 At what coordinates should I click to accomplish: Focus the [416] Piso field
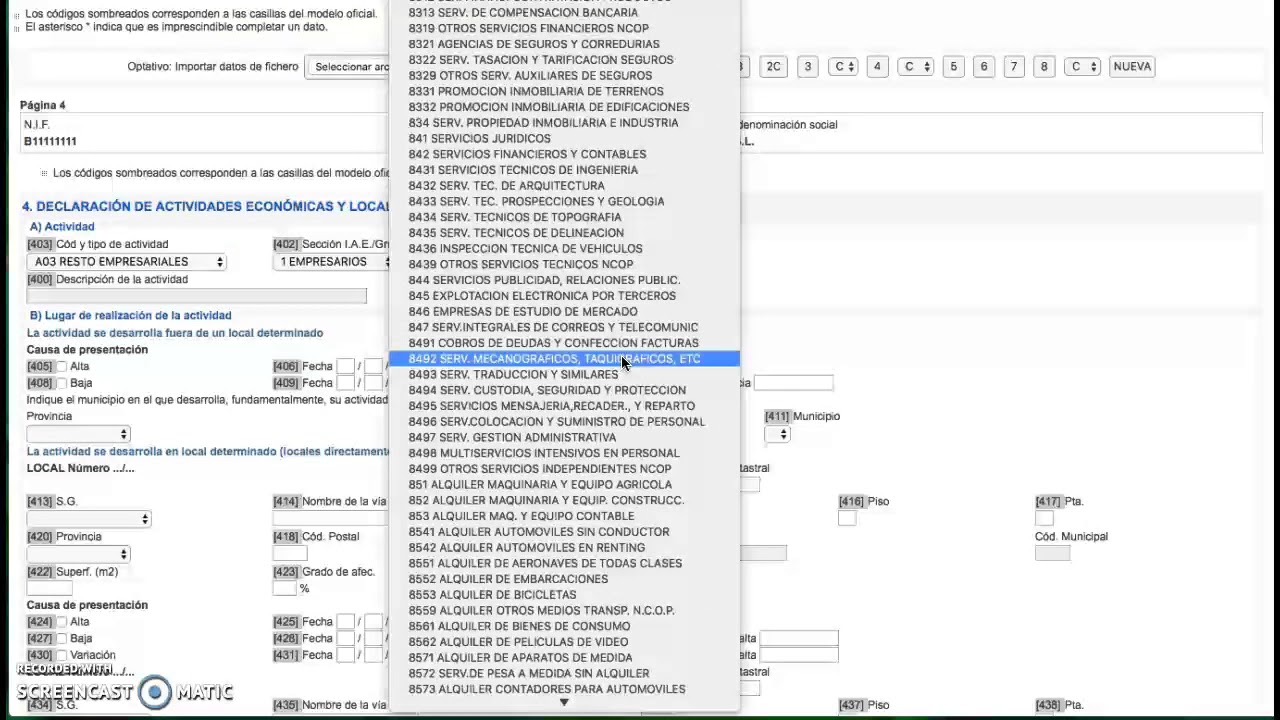pos(847,518)
